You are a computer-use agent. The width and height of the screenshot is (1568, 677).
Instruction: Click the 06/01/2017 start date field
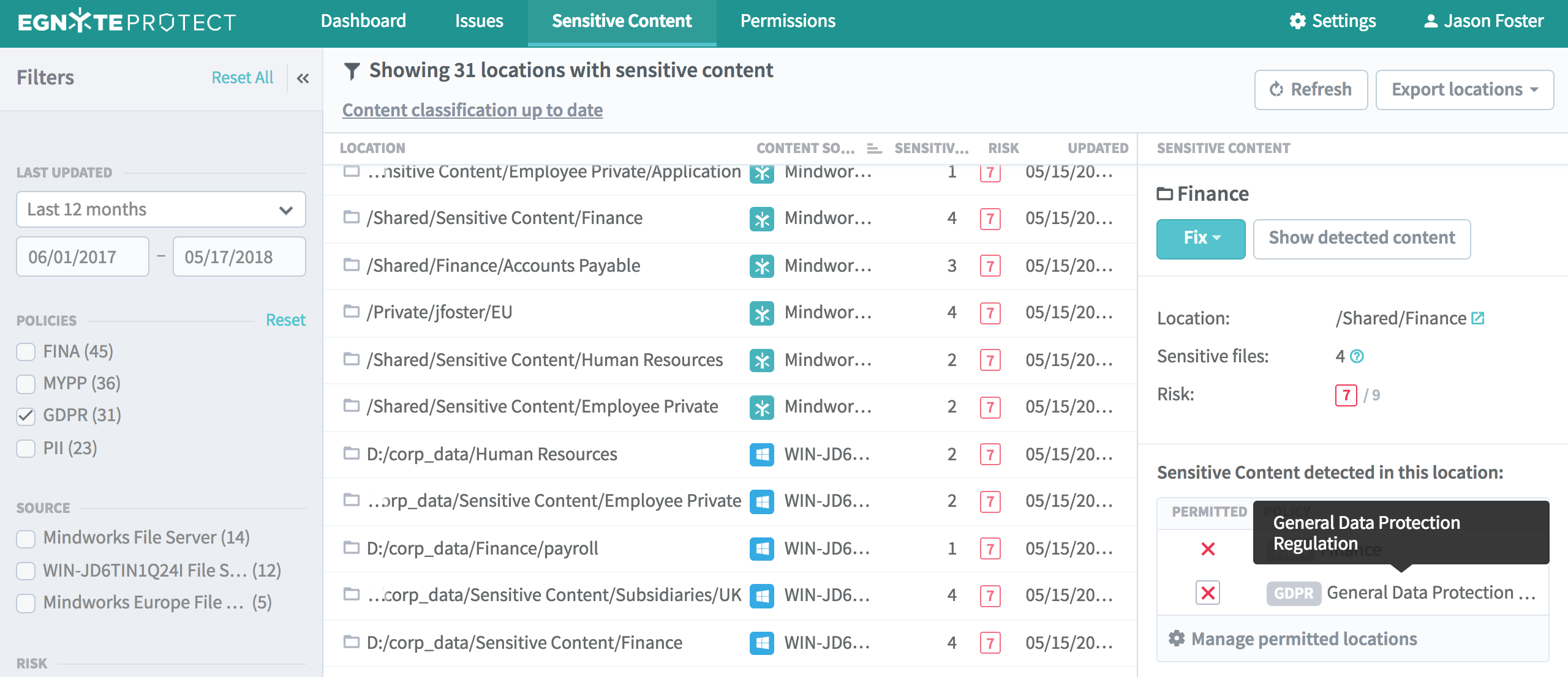click(x=82, y=257)
